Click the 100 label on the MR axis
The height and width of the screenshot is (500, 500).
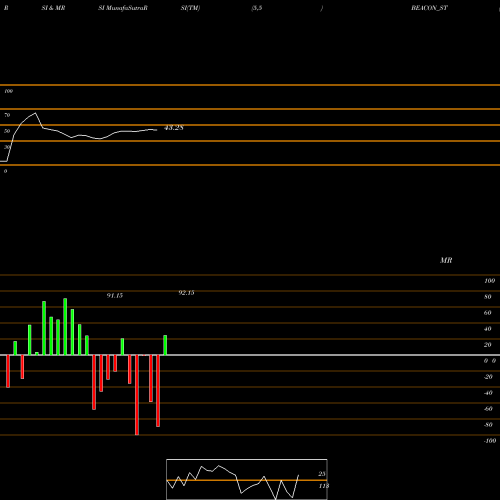click(489, 281)
